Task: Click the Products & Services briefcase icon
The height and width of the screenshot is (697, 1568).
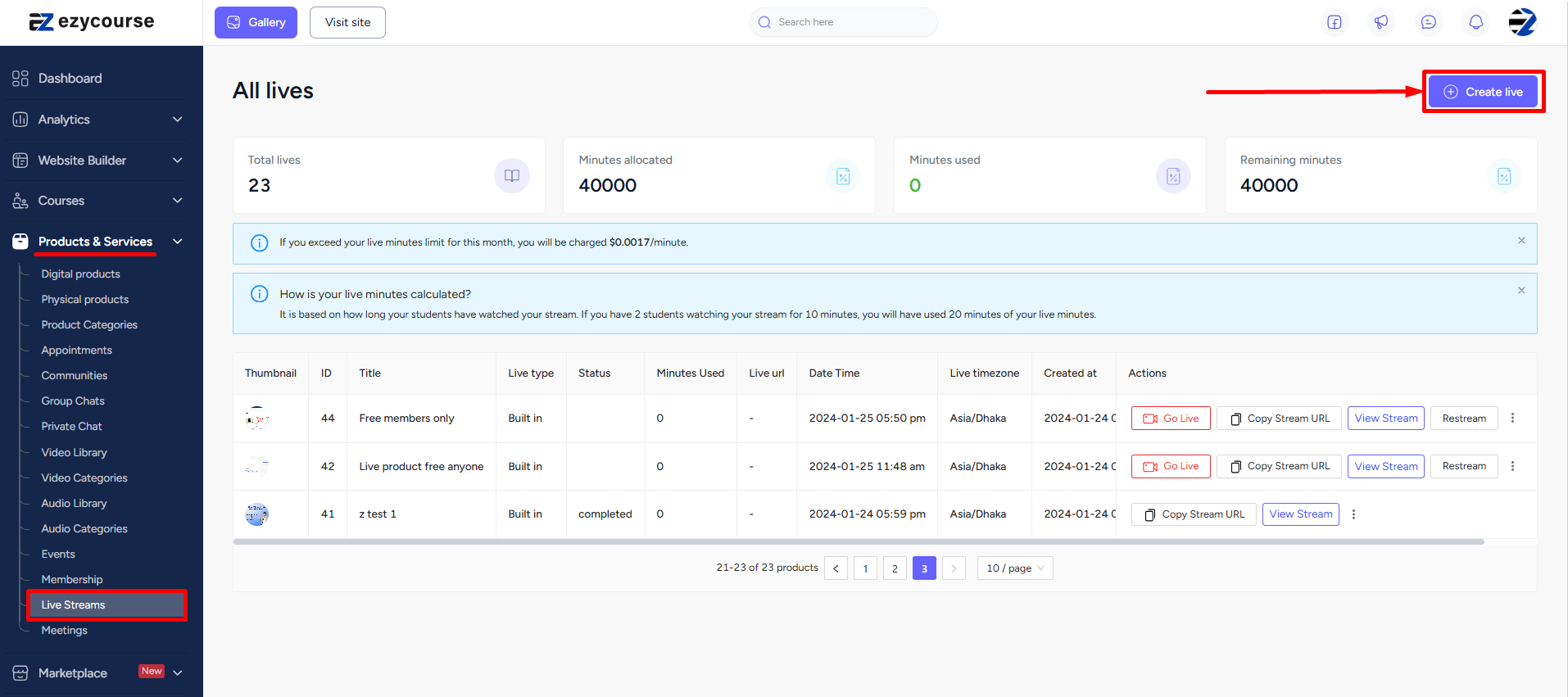Action: (20, 242)
